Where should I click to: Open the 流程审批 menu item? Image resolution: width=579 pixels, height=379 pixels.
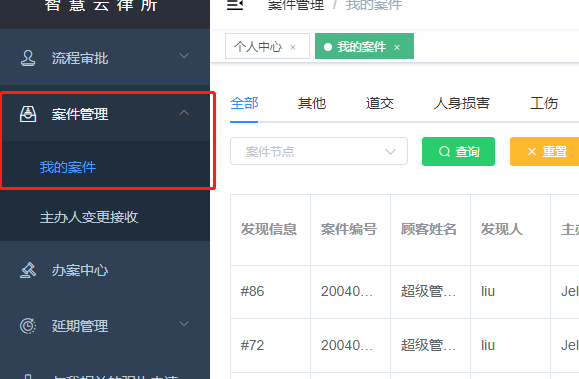(x=105, y=58)
